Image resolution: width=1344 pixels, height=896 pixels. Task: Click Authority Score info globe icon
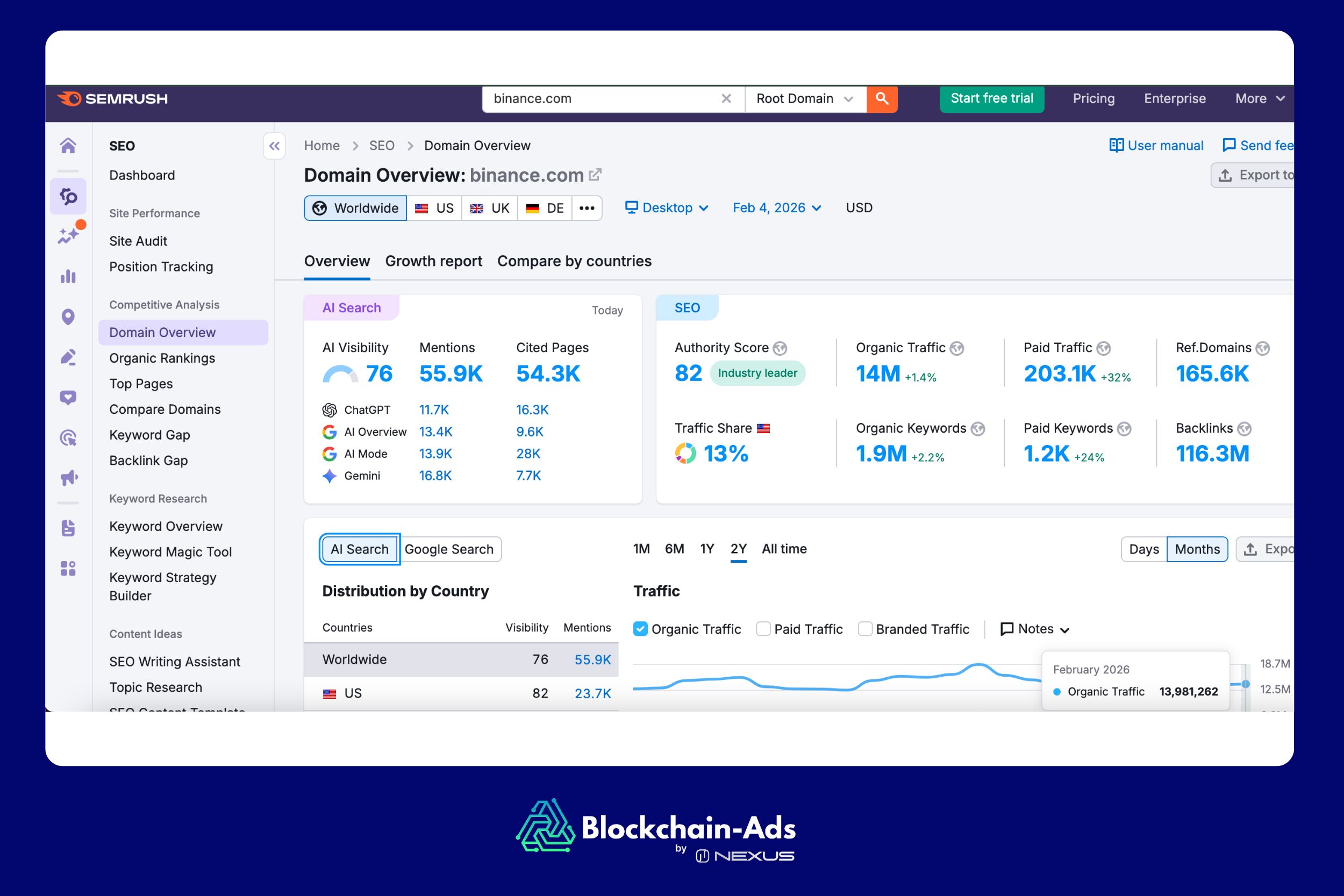point(780,348)
